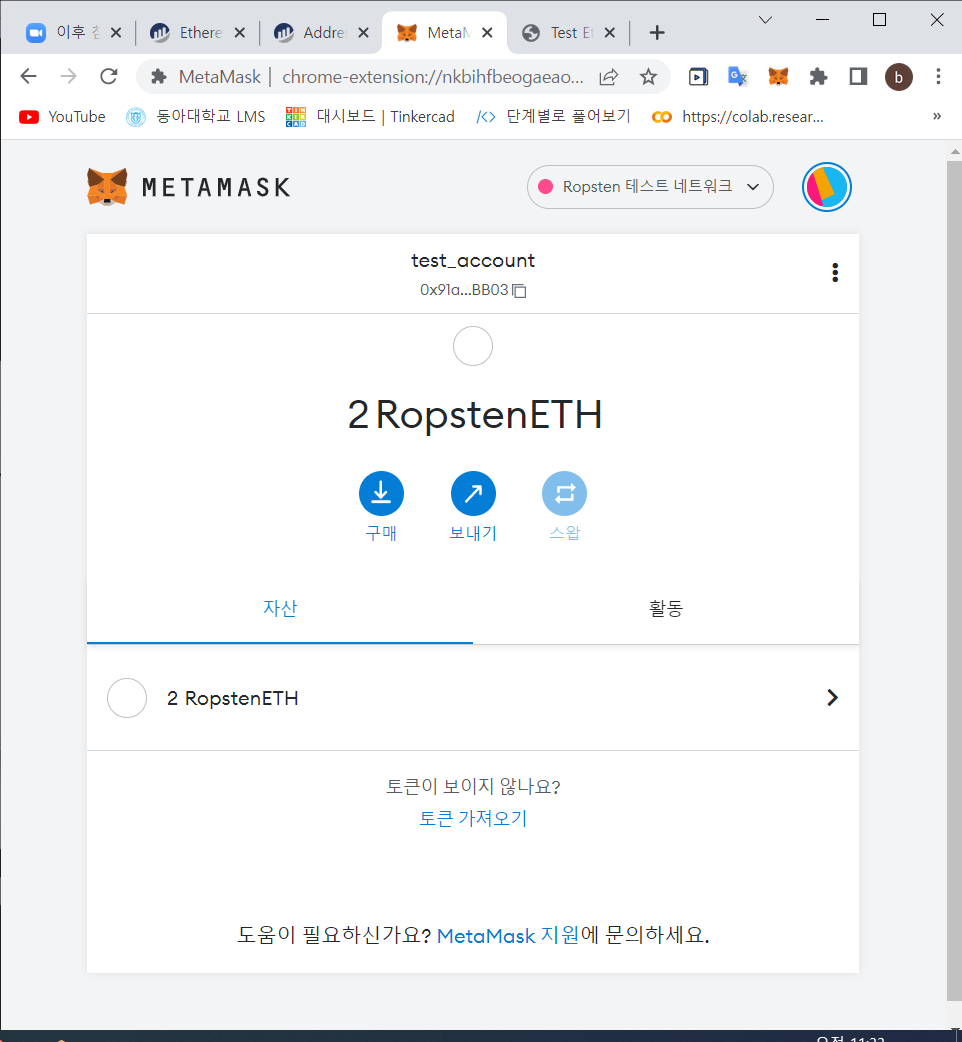Viewport: 962px width, 1042px height.
Task: Bookmark this page with star icon
Action: tap(648, 77)
